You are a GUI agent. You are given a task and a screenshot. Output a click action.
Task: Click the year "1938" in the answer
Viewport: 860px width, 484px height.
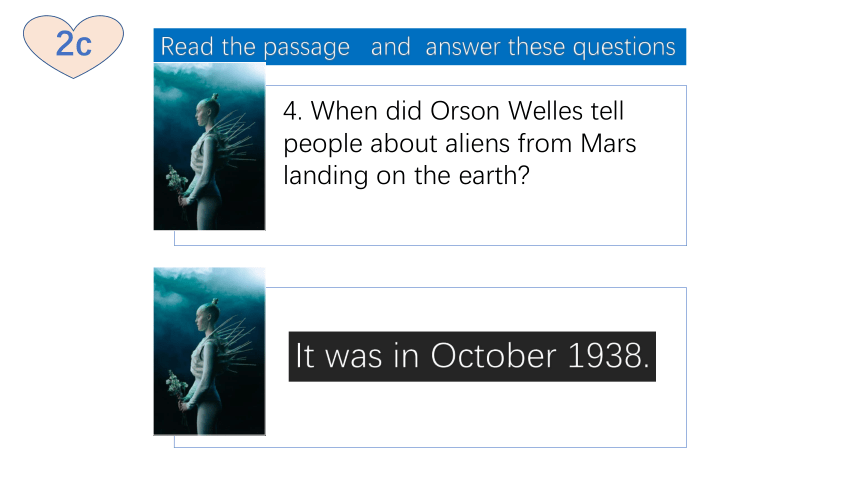[x=604, y=356]
